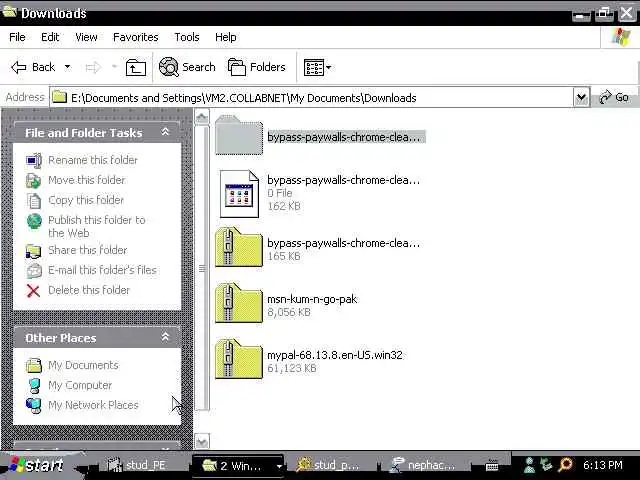
Task: Click Rename this folder
Action: 93,160
